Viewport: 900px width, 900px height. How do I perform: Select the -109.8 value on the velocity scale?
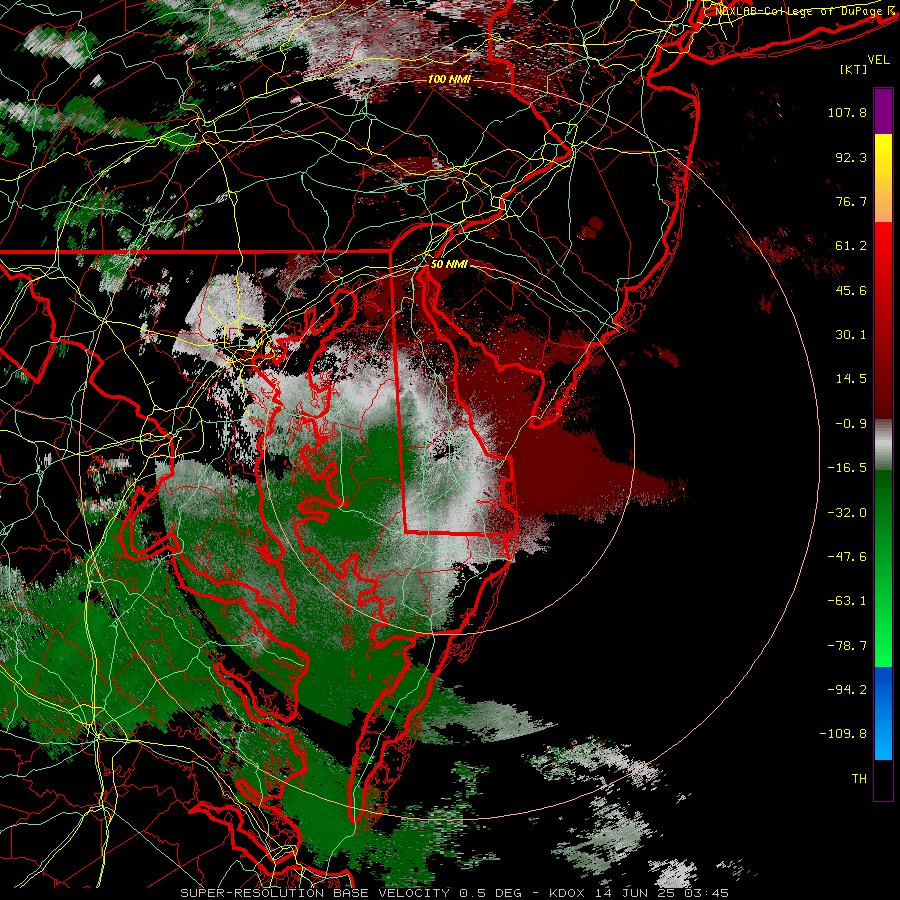(843, 734)
